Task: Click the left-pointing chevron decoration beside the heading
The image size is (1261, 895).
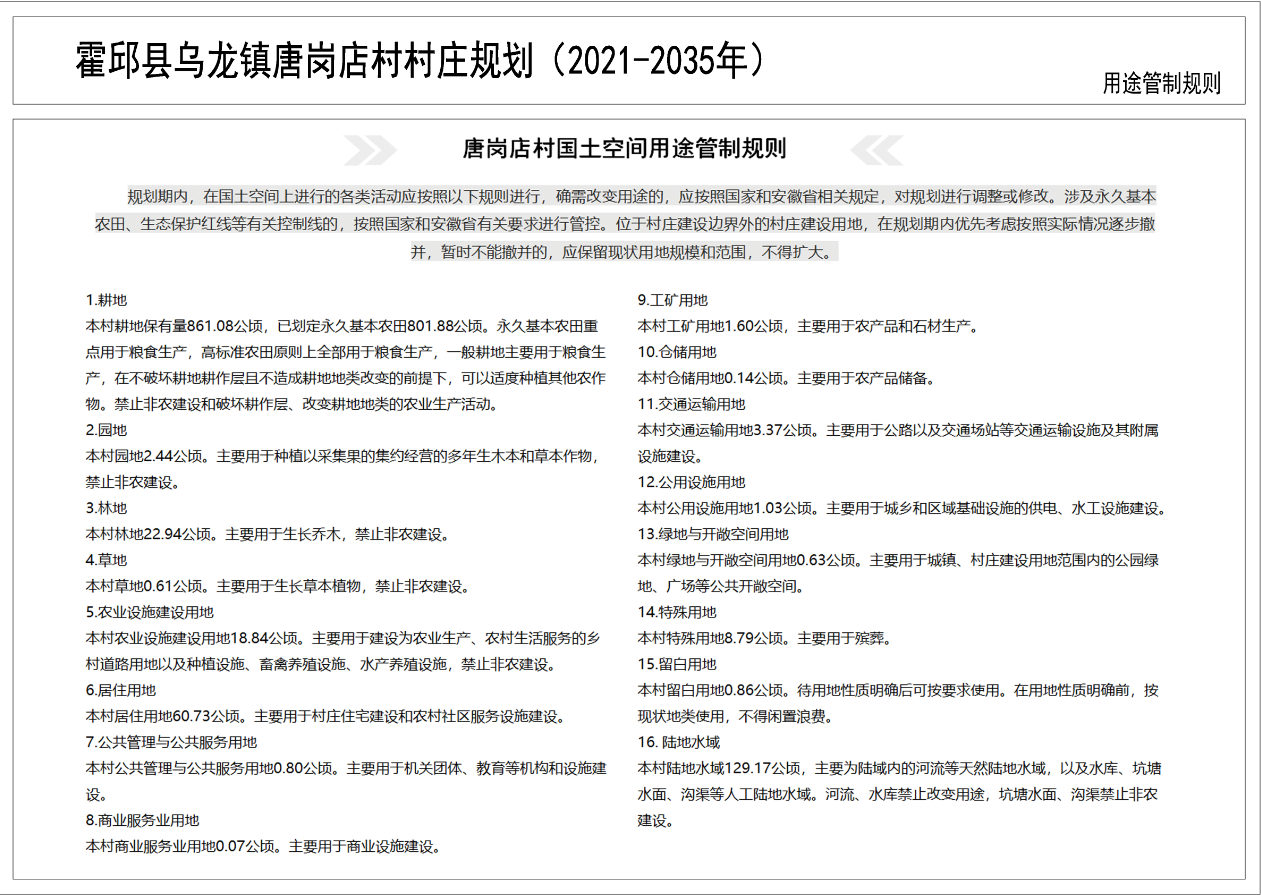Action: coord(877,150)
